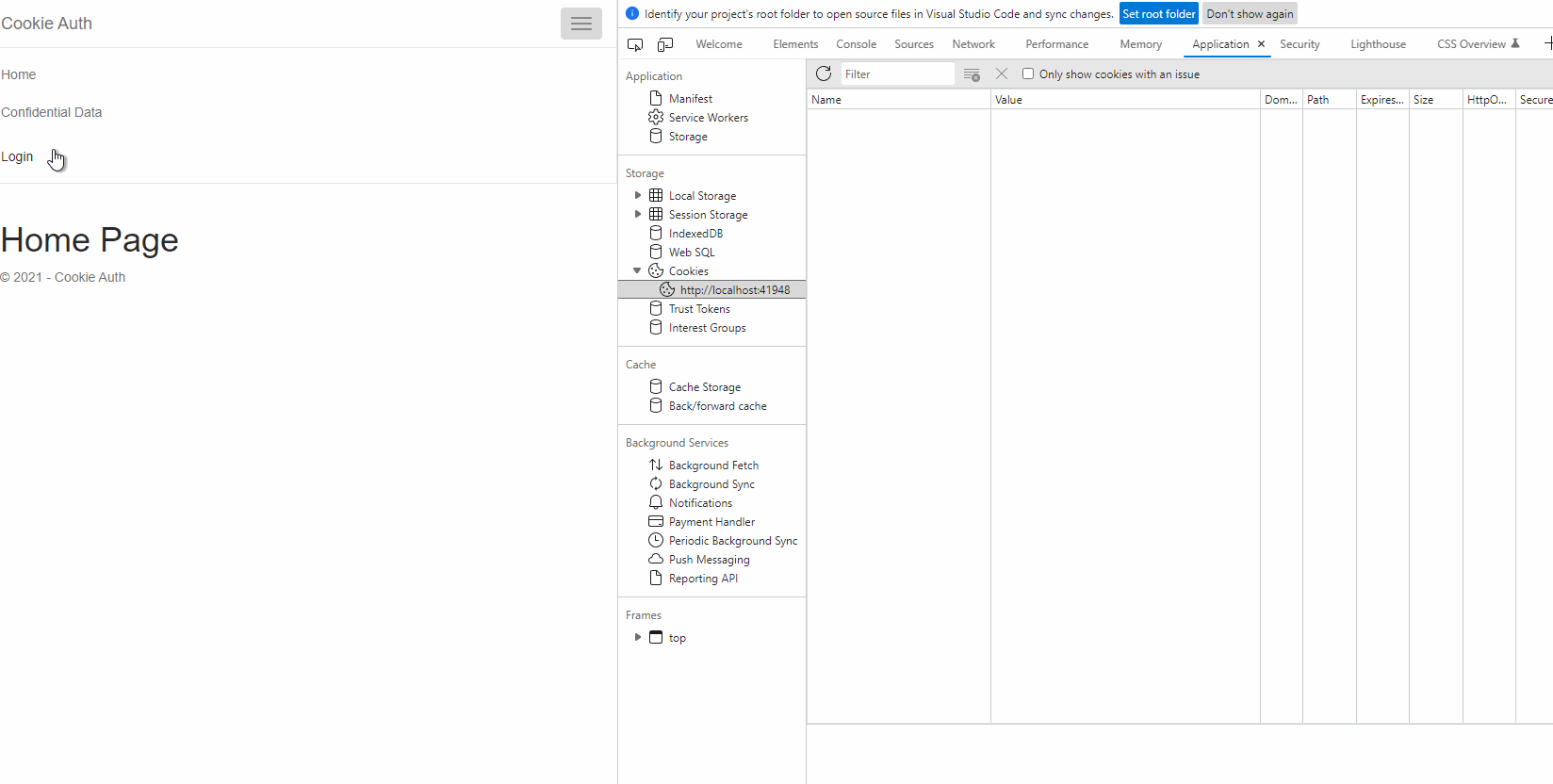Viewport: 1553px width, 784px height.
Task: Clear all cookies icon
Action: (x=972, y=74)
